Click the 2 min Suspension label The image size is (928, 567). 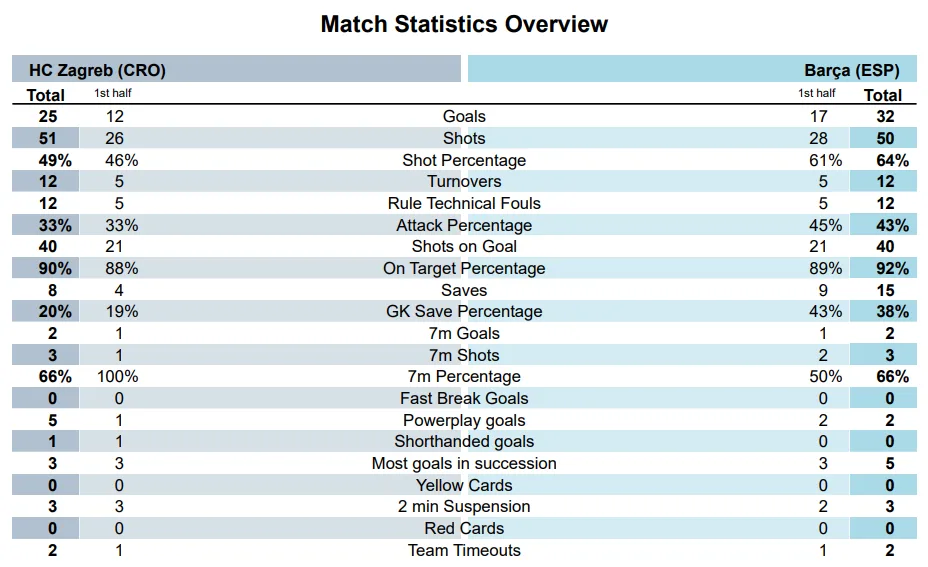pyautogui.click(x=464, y=507)
